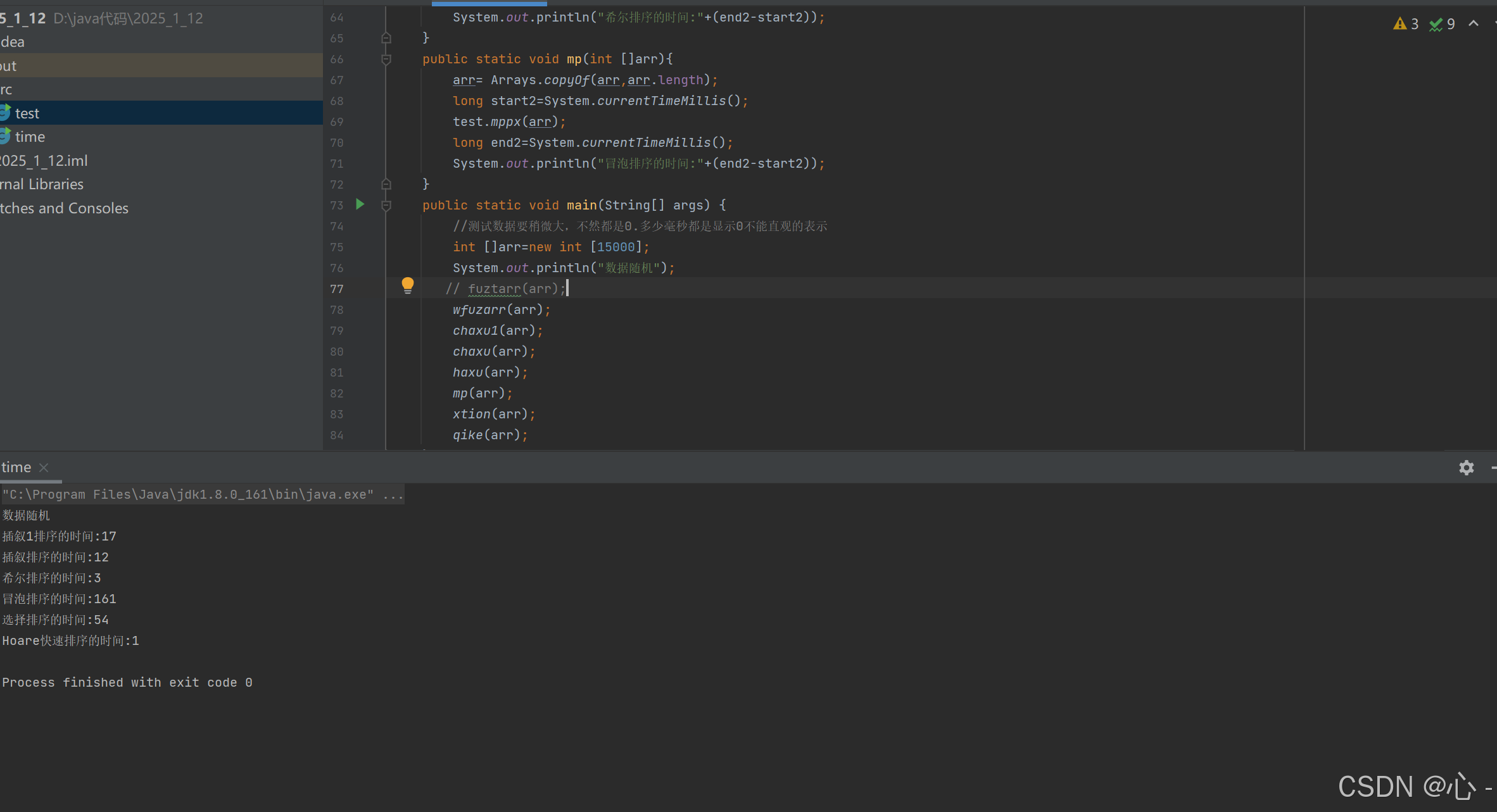Click the yellow lightbulb intention icon
This screenshot has height=812, width=1497.
(x=408, y=286)
